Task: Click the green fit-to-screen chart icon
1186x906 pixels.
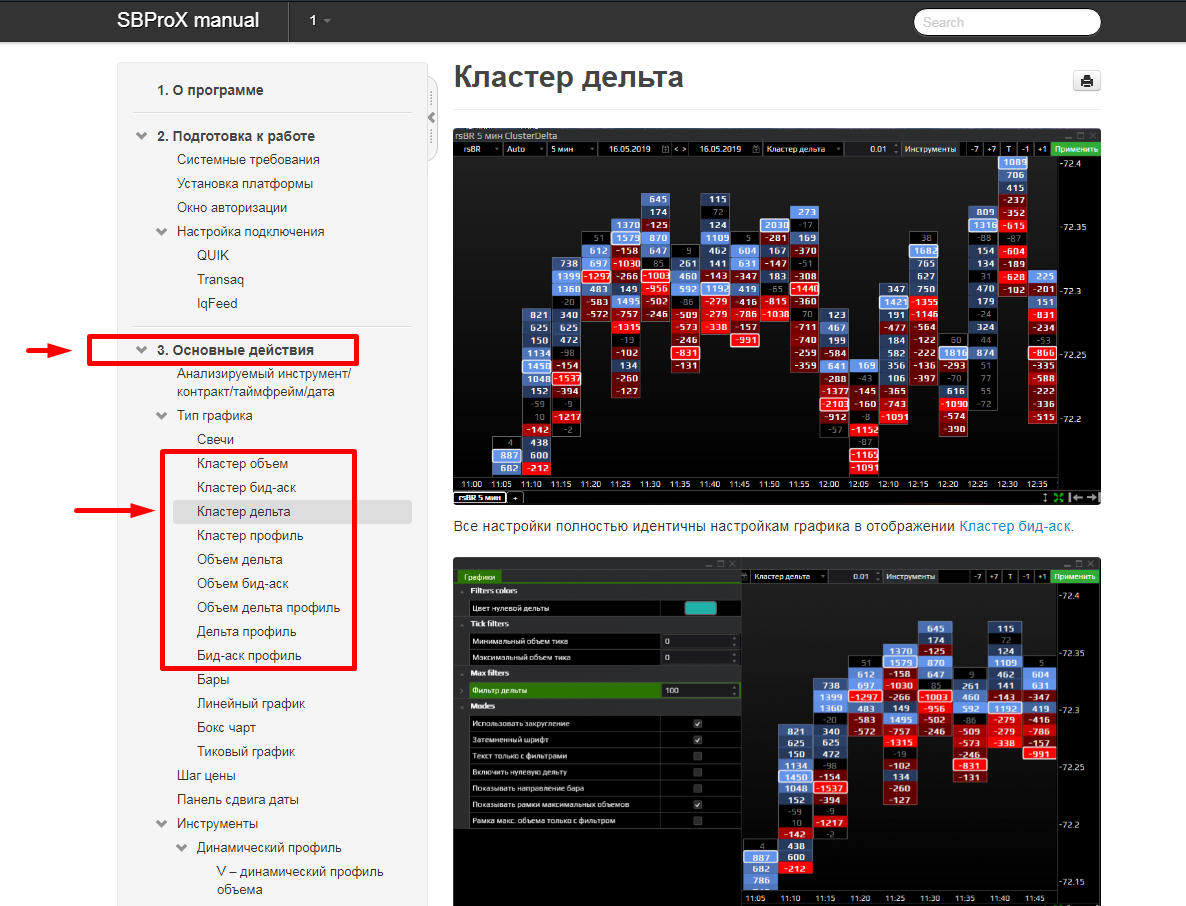Action: click(1059, 497)
